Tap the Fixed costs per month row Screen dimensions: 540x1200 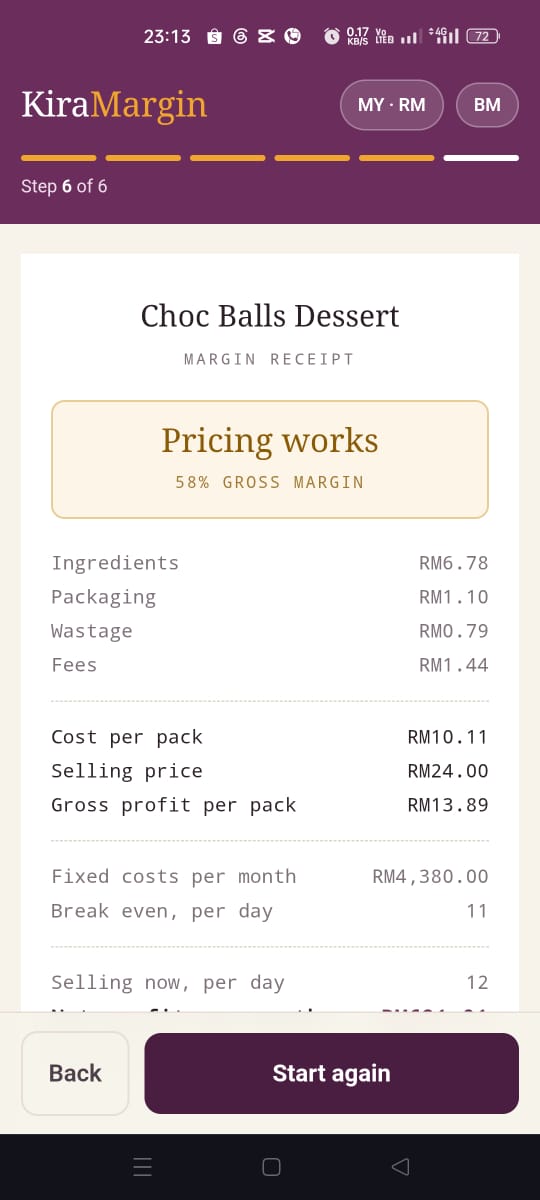(x=270, y=877)
